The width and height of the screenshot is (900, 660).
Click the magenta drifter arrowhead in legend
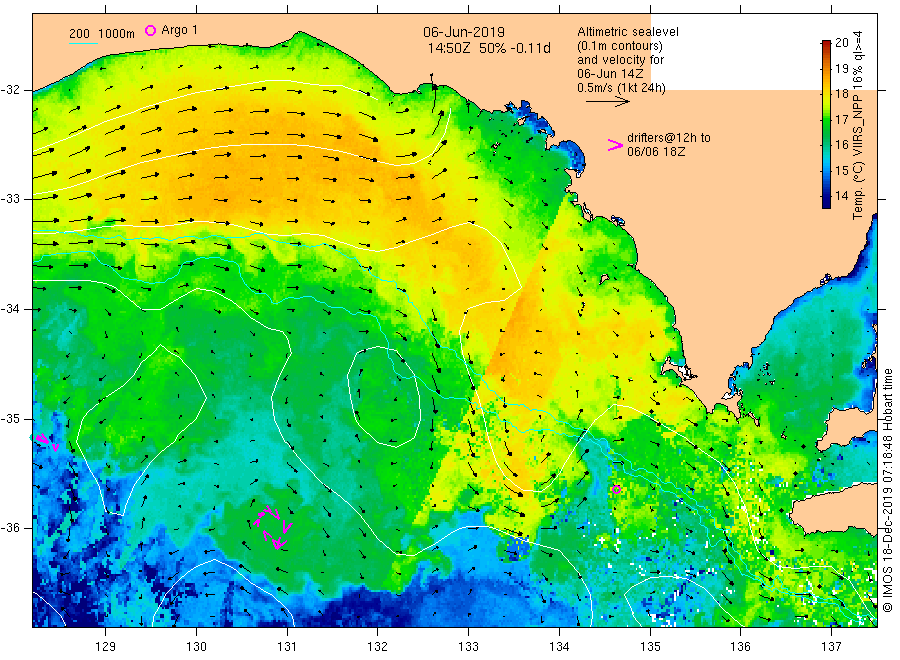coord(615,145)
